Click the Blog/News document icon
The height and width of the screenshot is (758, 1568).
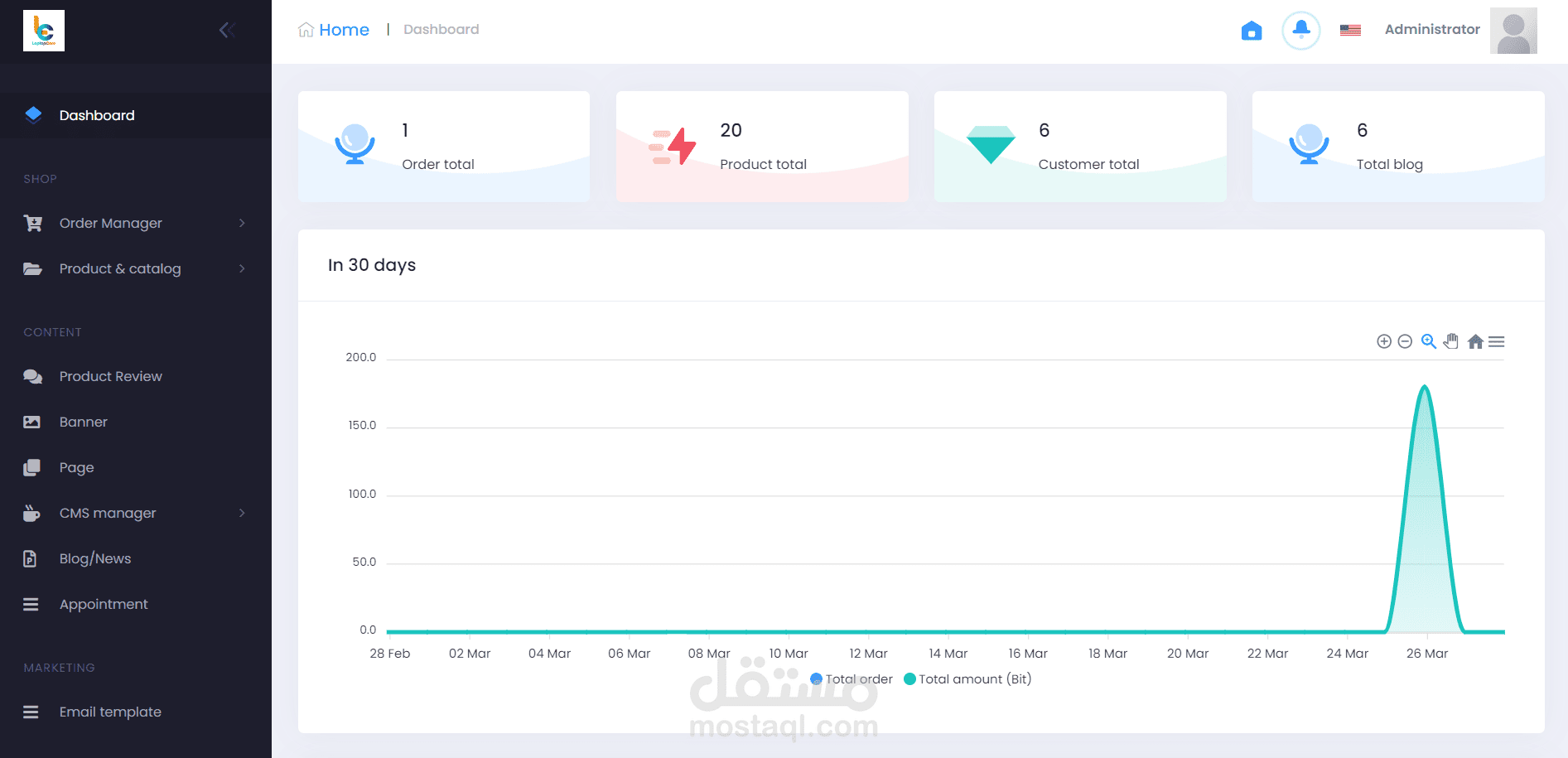30,558
